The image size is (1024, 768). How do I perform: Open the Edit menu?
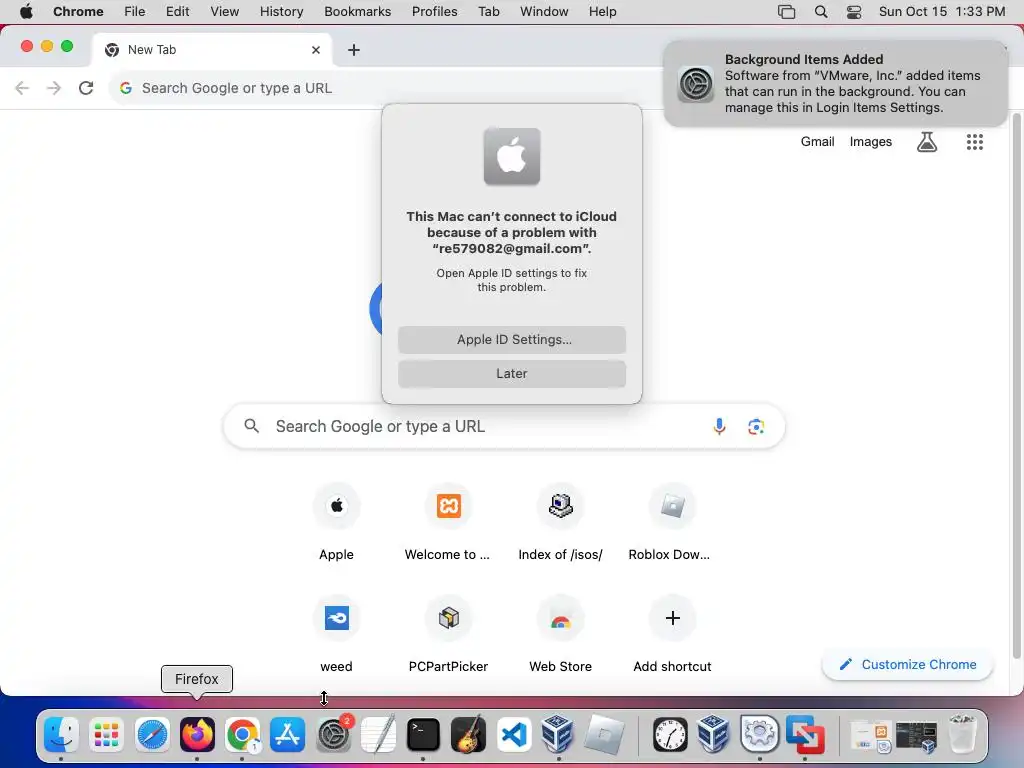tap(177, 12)
